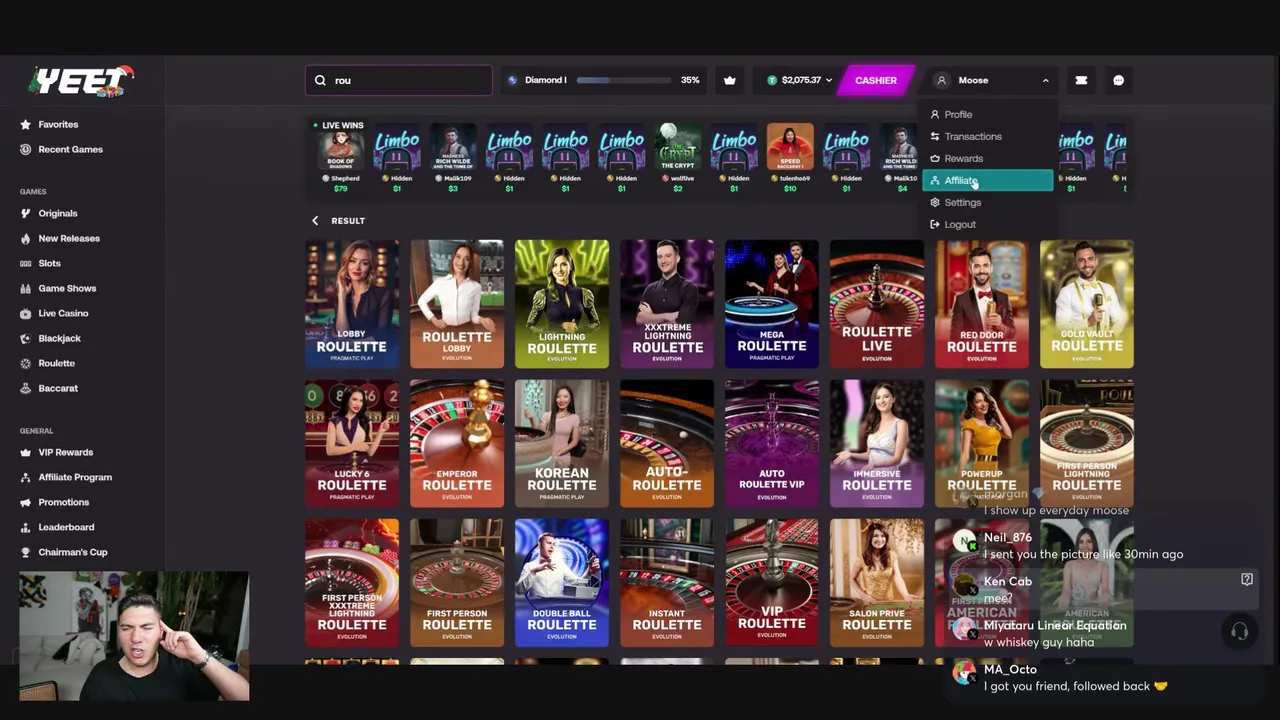Screen dimensions: 1280x720
Task: Open Instant Roulette game tile
Action: 667,583
